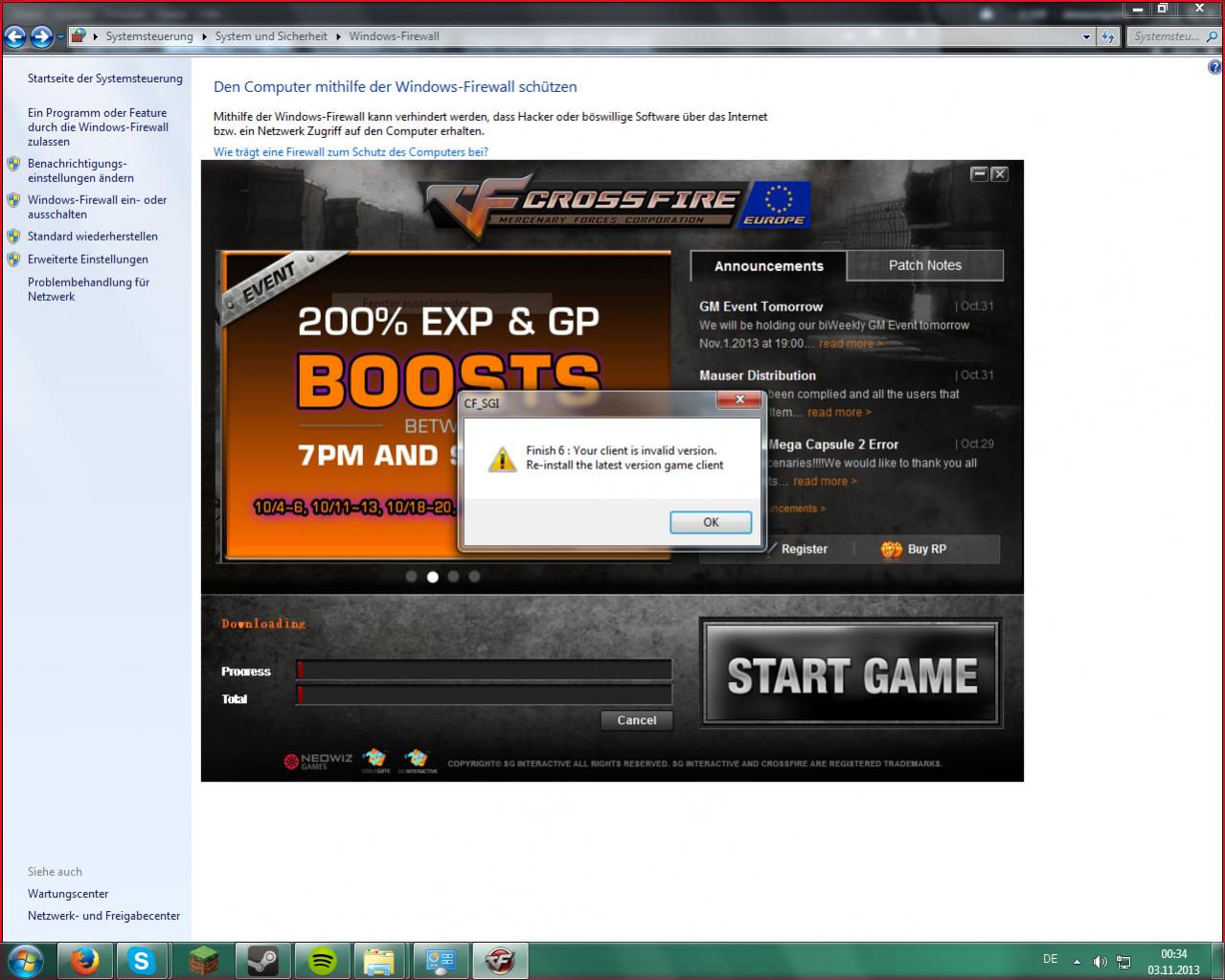Open read more for Mauser Distribution
The height and width of the screenshot is (980, 1225).
click(839, 412)
